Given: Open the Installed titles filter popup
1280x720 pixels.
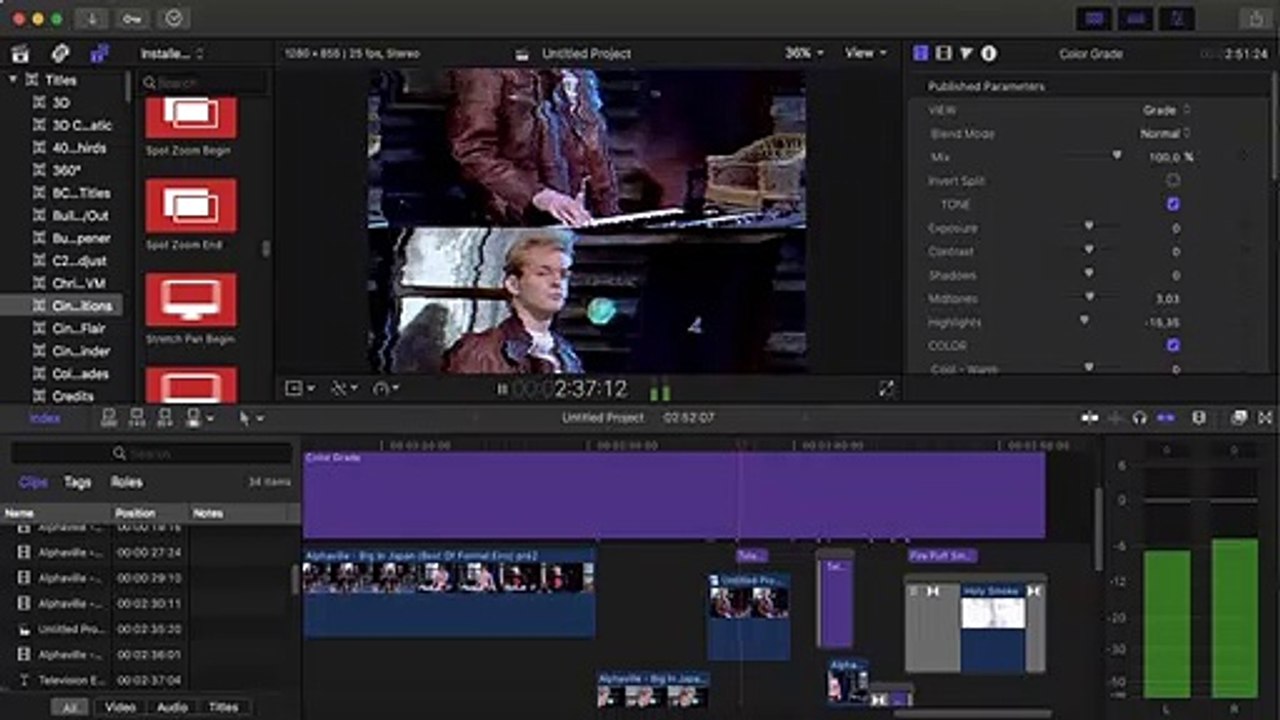Looking at the screenshot, I should pos(171,54).
